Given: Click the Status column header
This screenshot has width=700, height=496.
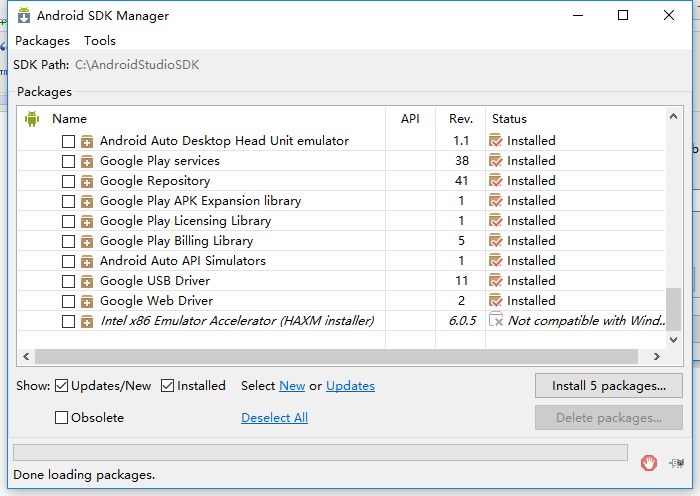Looking at the screenshot, I should (x=509, y=119).
